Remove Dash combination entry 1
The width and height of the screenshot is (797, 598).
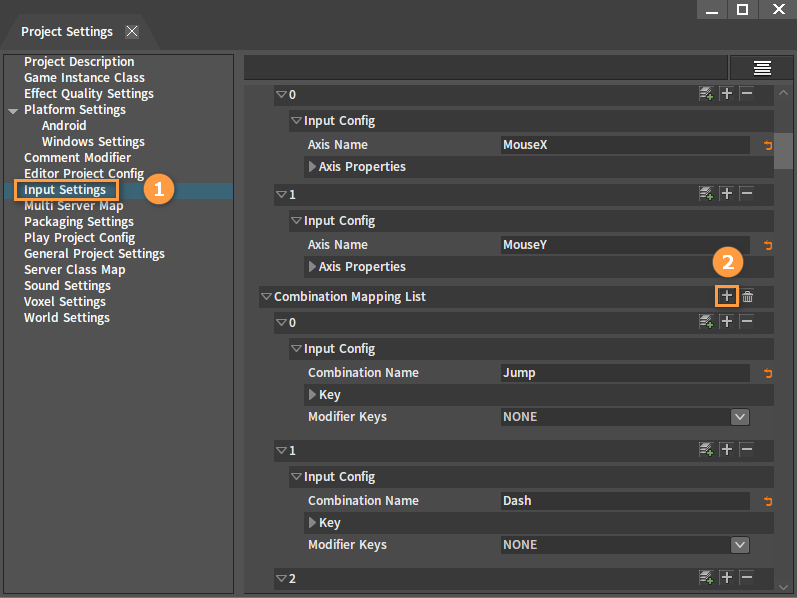pos(747,450)
